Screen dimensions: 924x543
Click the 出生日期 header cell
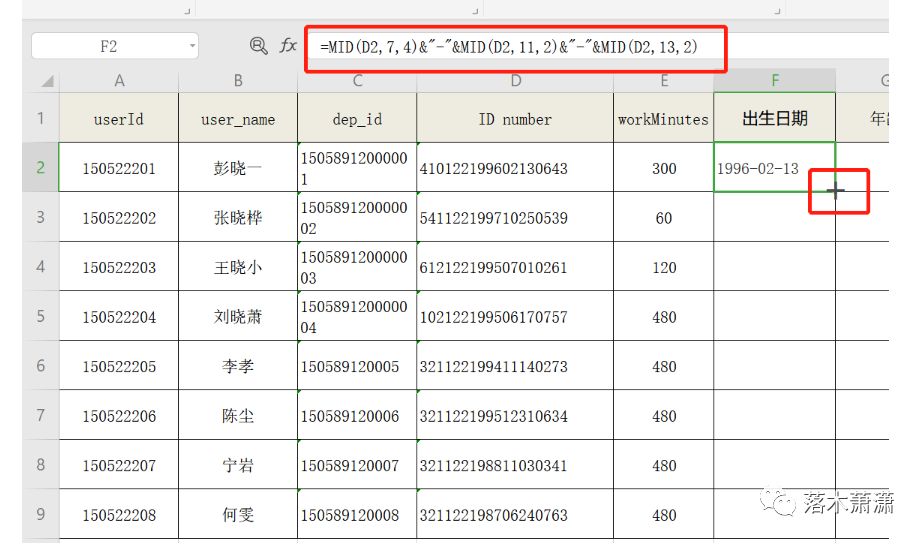[774, 119]
